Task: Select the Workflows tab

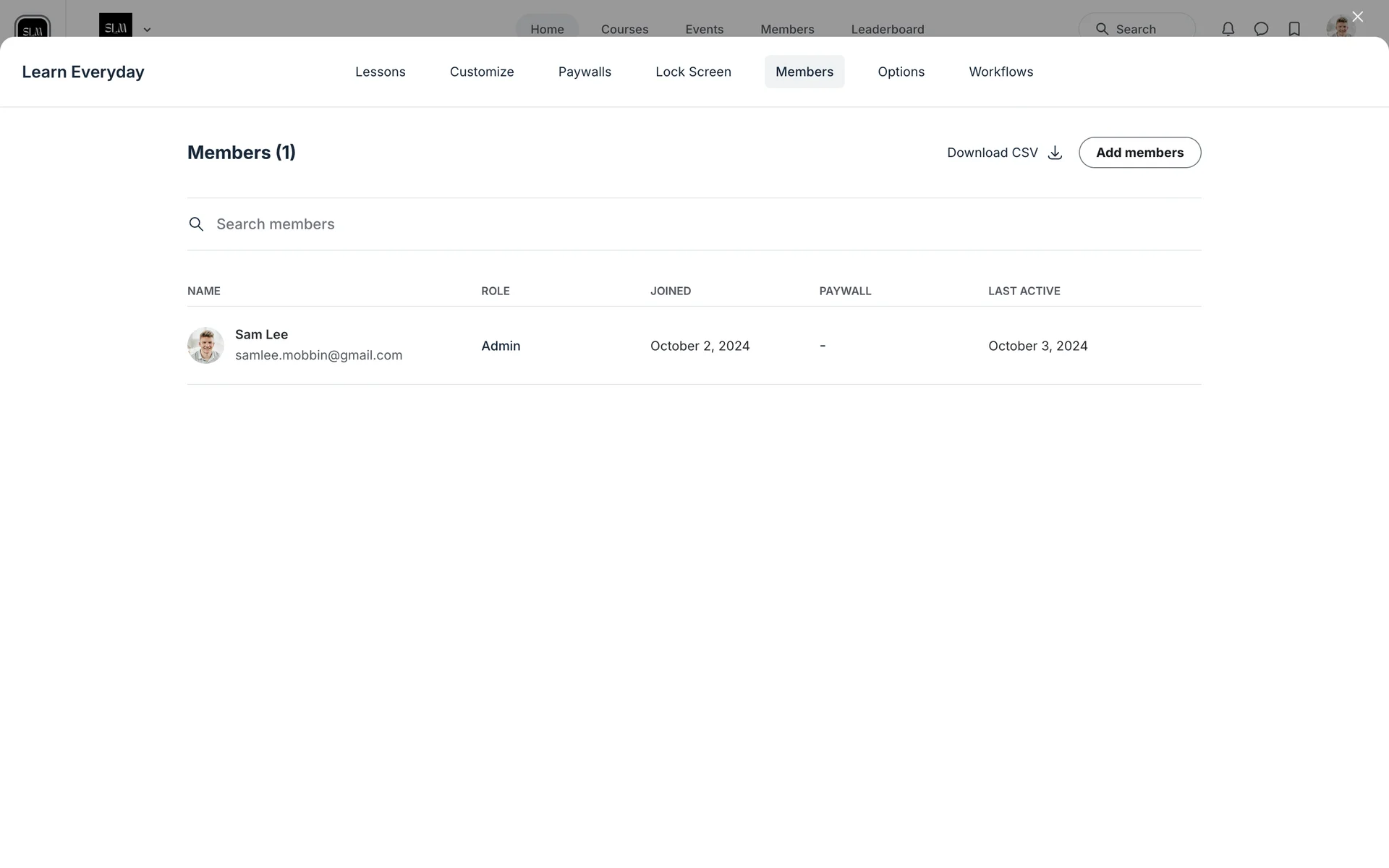Action: (x=1001, y=72)
